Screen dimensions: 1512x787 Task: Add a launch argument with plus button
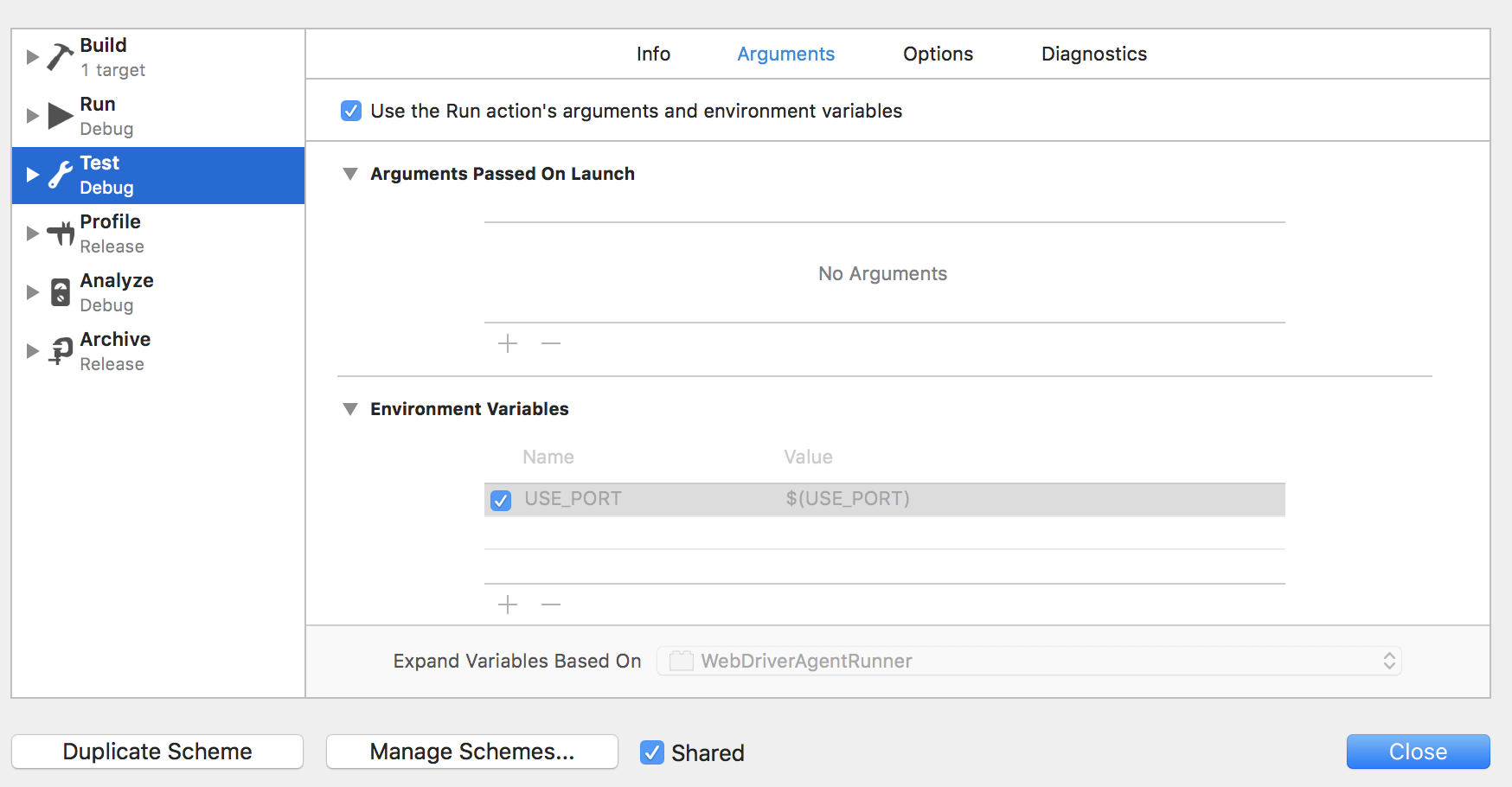(508, 343)
